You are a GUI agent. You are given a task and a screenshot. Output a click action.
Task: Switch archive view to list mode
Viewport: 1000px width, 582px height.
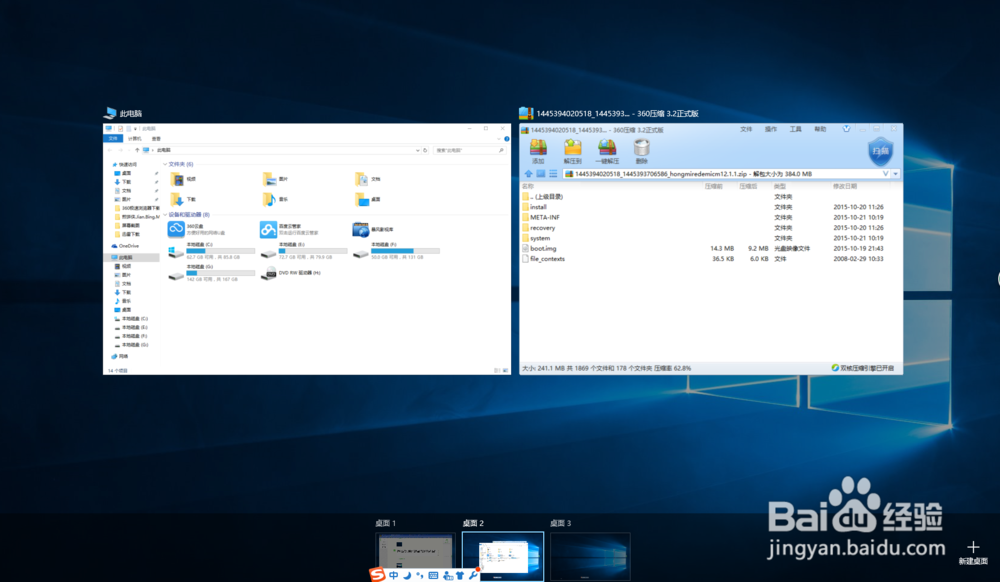point(553,172)
